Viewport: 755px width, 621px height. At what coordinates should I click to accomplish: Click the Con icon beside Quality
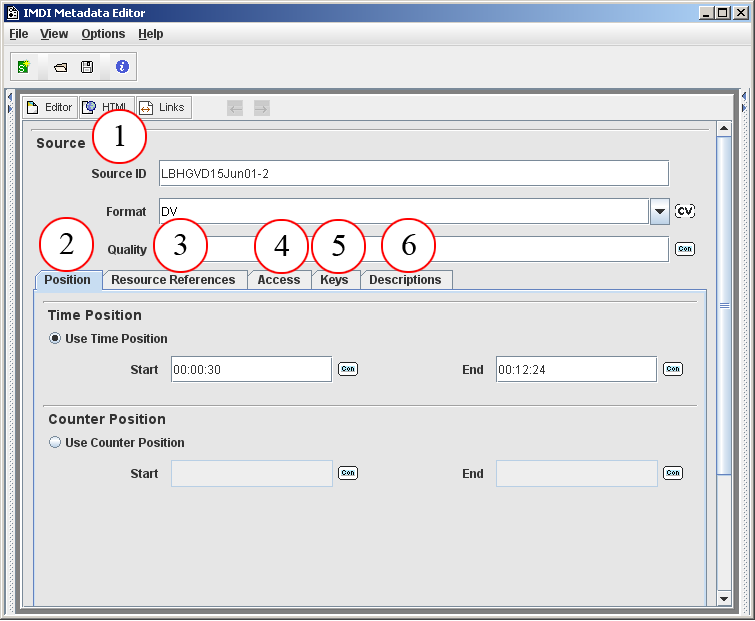[x=684, y=249]
